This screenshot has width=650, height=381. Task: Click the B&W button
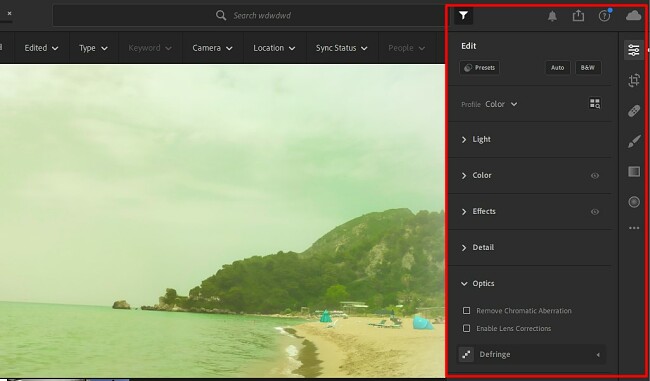[x=588, y=68]
